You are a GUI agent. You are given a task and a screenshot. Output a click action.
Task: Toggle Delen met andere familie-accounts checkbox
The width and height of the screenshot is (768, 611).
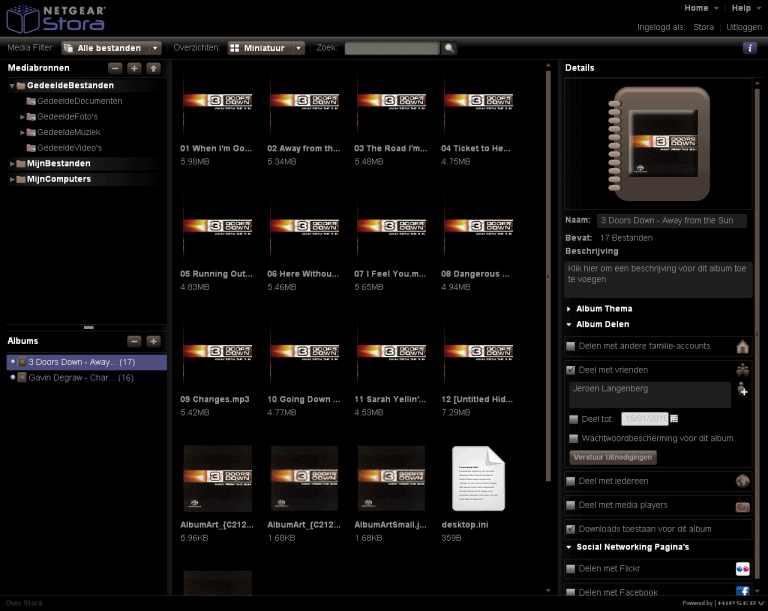click(571, 346)
